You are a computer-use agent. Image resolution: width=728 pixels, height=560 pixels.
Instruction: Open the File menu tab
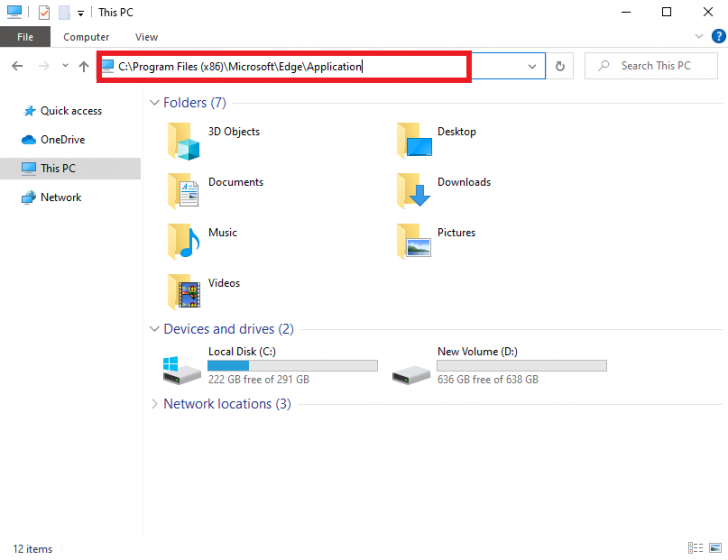pyautogui.click(x=25, y=37)
